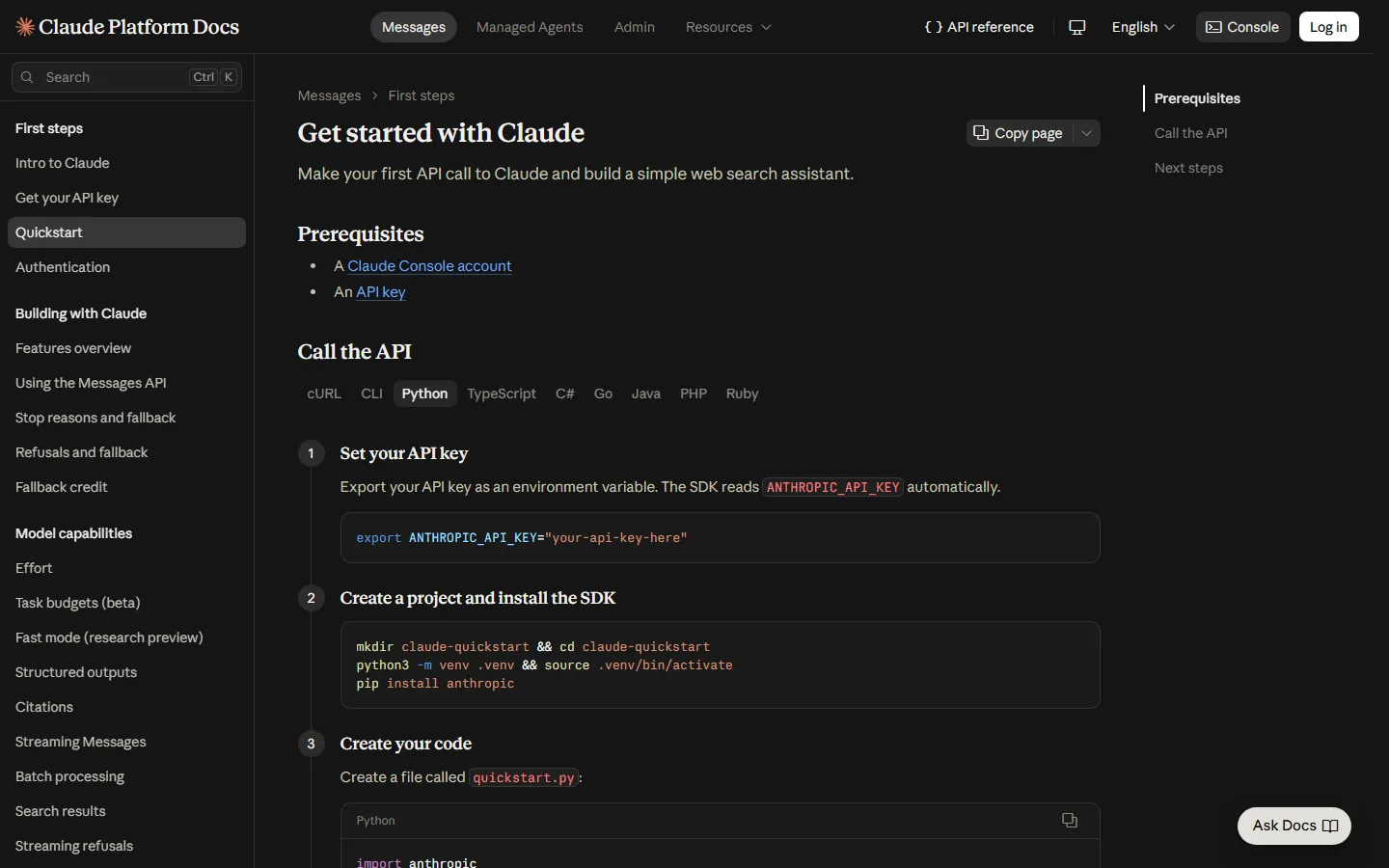Jump to Call the API section
This screenshot has height=868, width=1389.
click(1190, 133)
